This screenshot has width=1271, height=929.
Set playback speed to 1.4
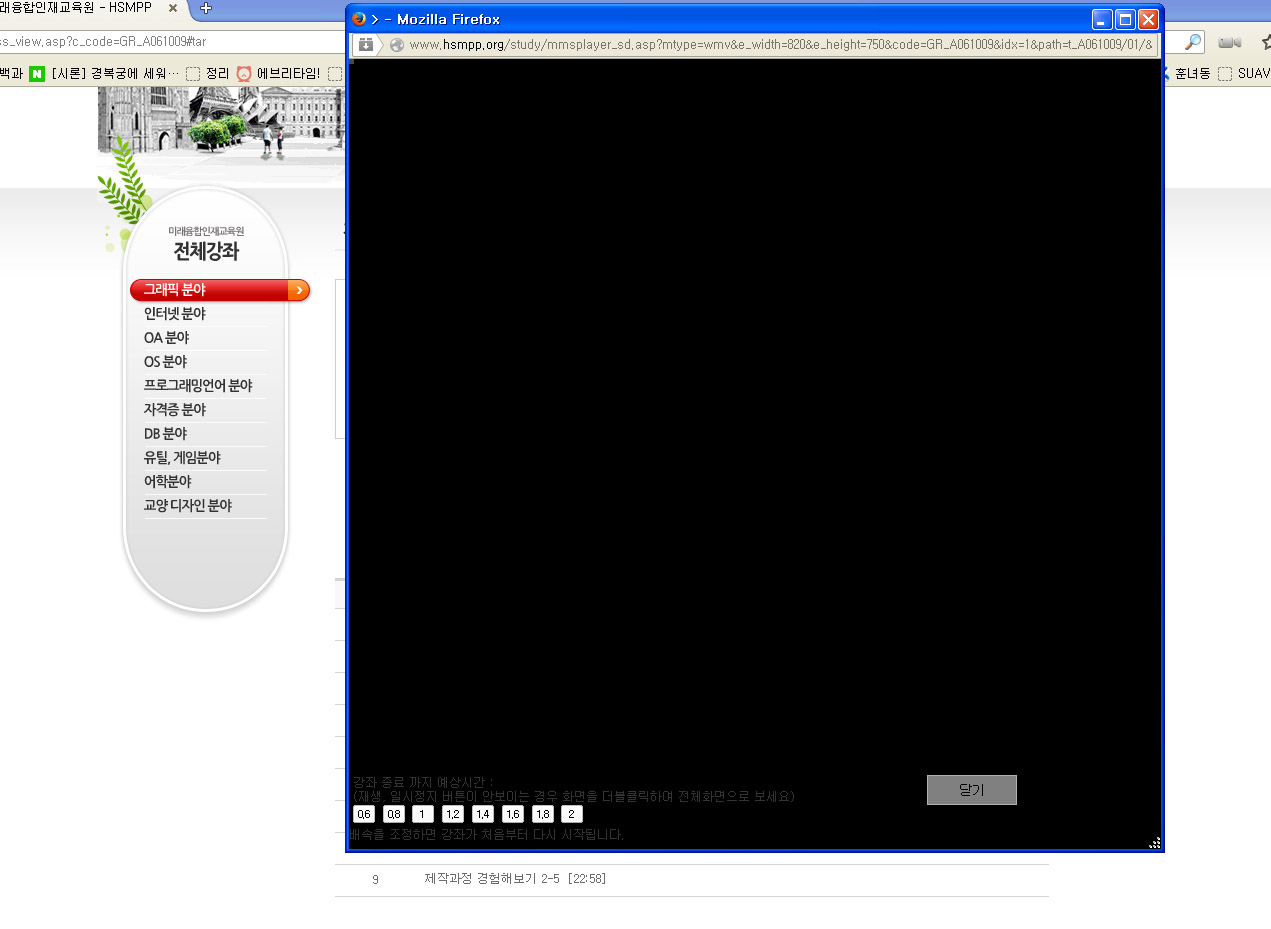point(483,815)
